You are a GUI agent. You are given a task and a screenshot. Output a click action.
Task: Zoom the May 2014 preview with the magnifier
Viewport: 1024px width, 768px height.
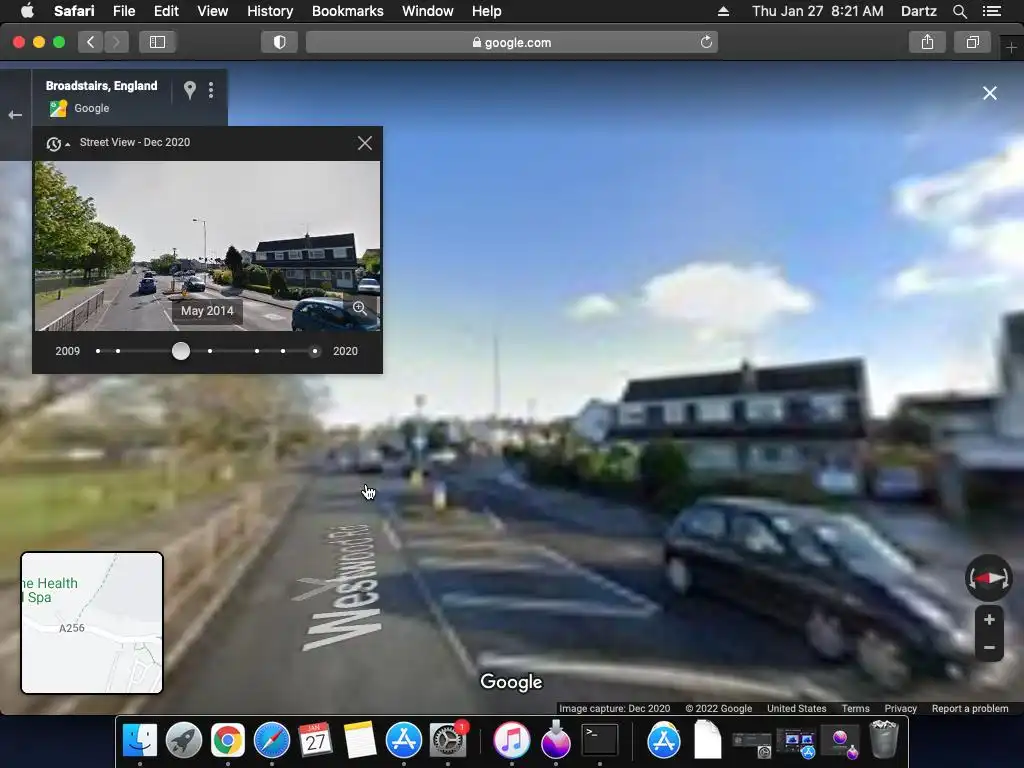pos(360,308)
